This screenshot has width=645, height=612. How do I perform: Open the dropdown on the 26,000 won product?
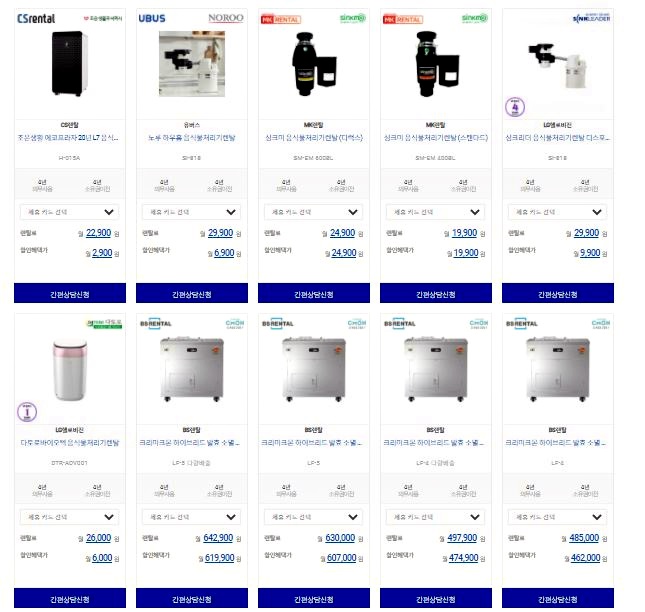pos(70,517)
